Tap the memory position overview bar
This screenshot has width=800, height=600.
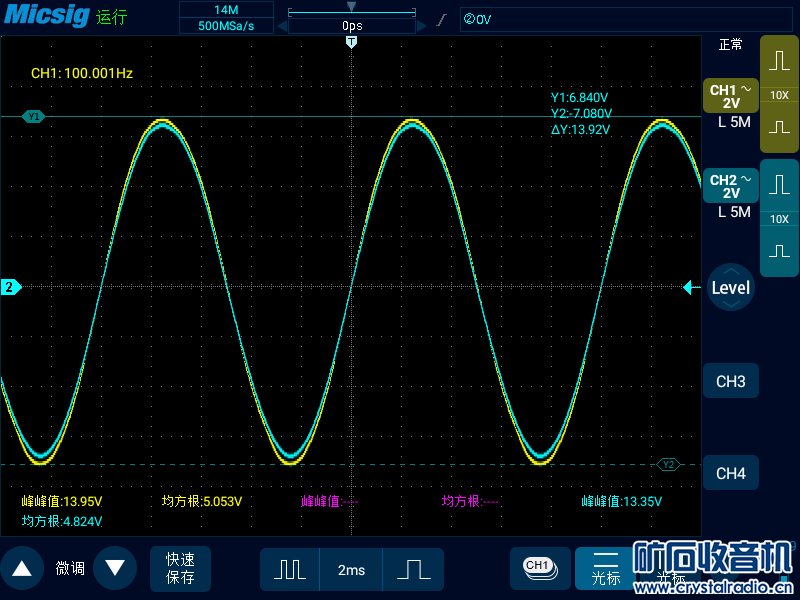point(352,11)
